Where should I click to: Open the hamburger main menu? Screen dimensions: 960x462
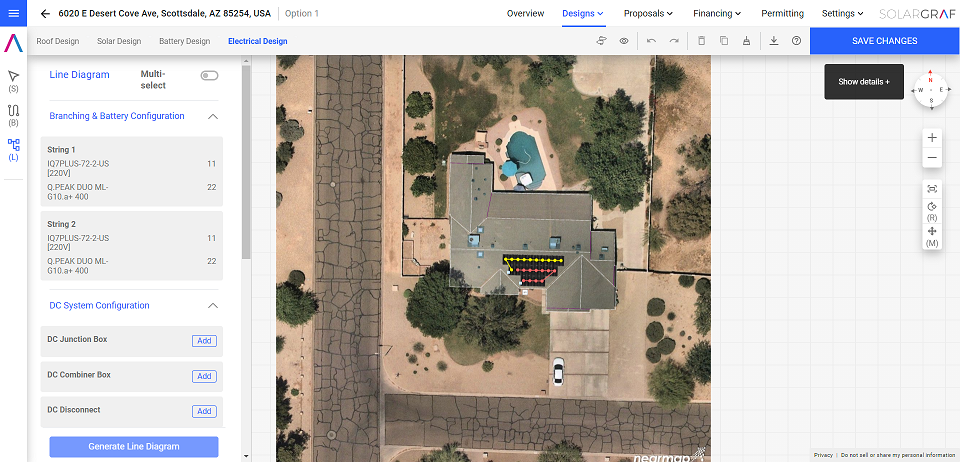13,13
